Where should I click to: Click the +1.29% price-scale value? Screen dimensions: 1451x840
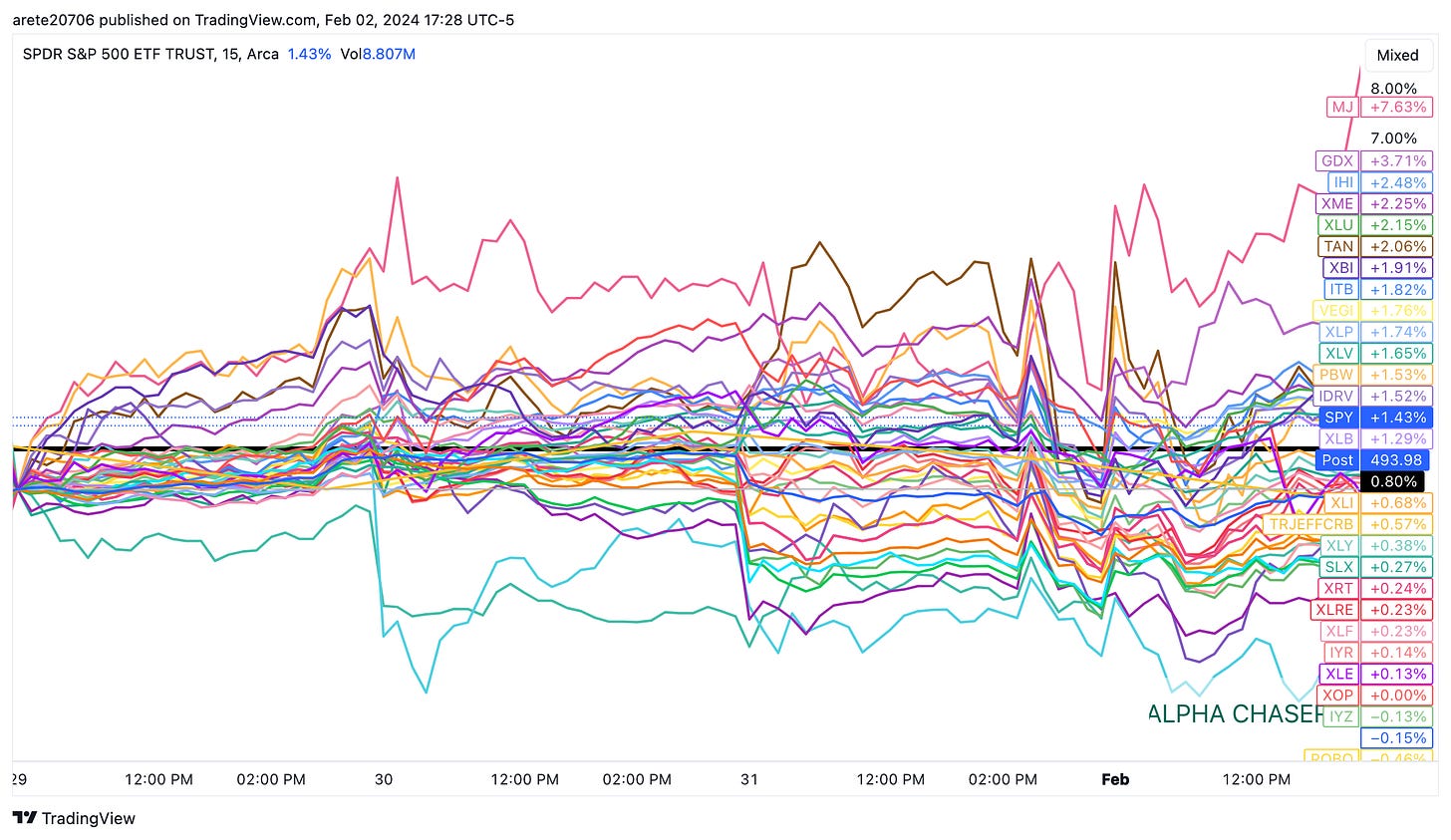(x=1397, y=438)
